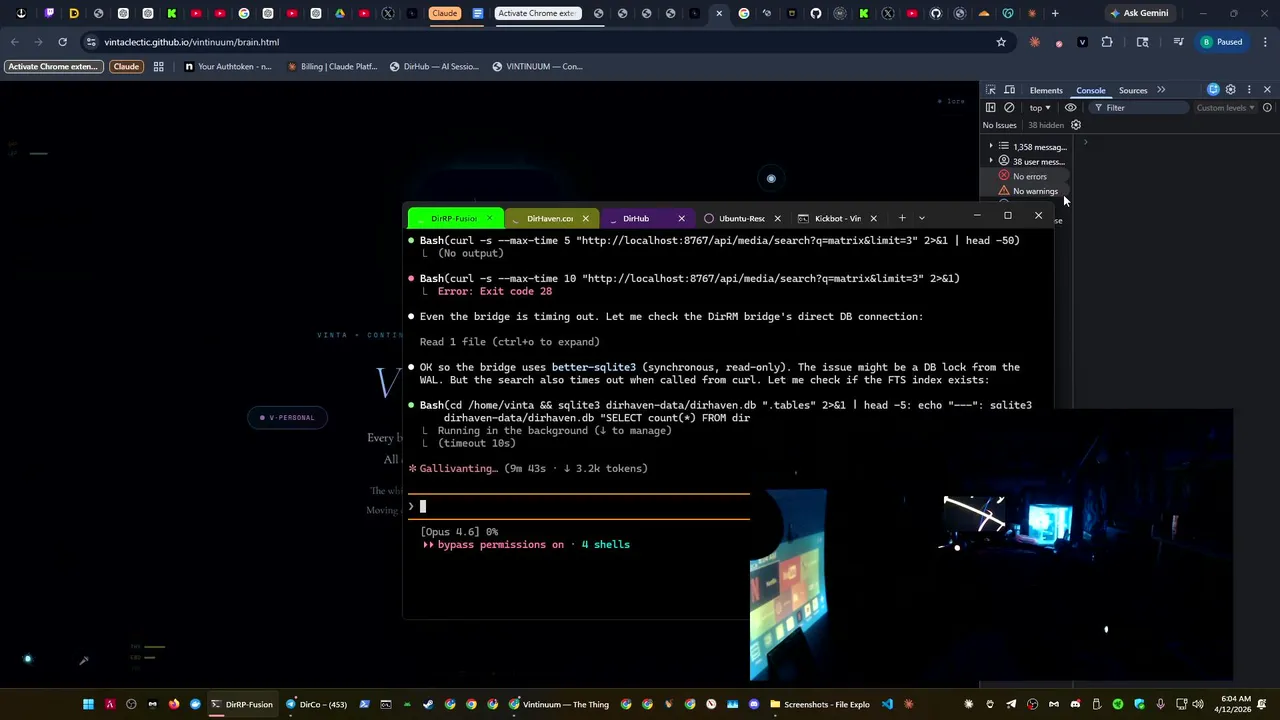Clear the console with the clear icon
The height and width of the screenshot is (720, 1280).
pyautogui.click(x=1009, y=108)
